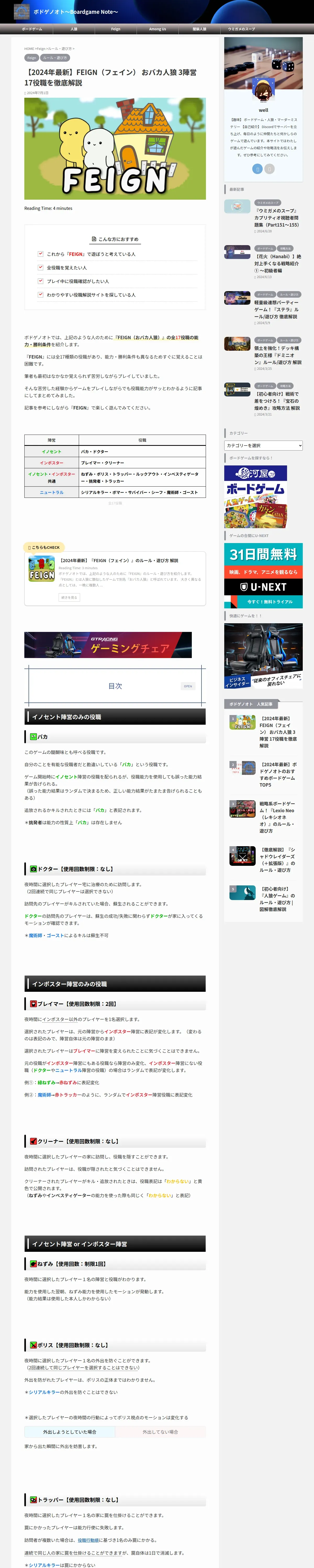Click the ウミガメのスープ category tag in sidebar
The image size is (314, 1568).
point(268,203)
